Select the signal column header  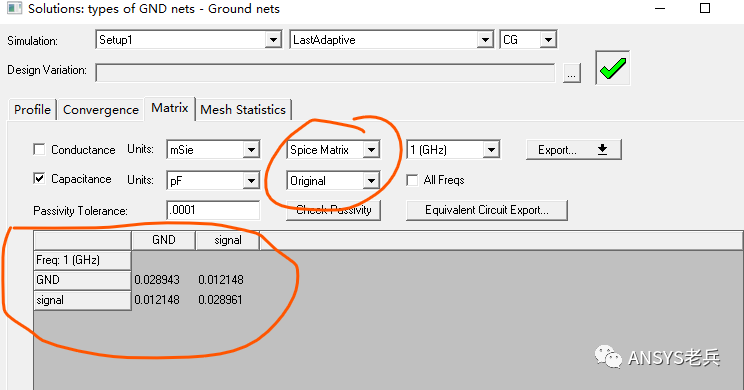tap(228, 240)
